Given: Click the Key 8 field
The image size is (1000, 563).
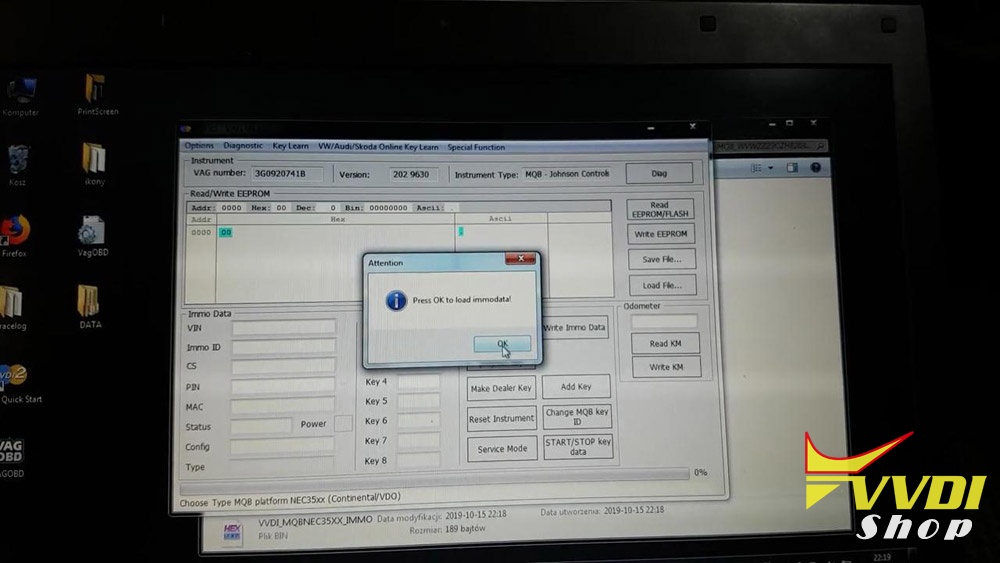Looking at the screenshot, I should [x=418, y=460].
